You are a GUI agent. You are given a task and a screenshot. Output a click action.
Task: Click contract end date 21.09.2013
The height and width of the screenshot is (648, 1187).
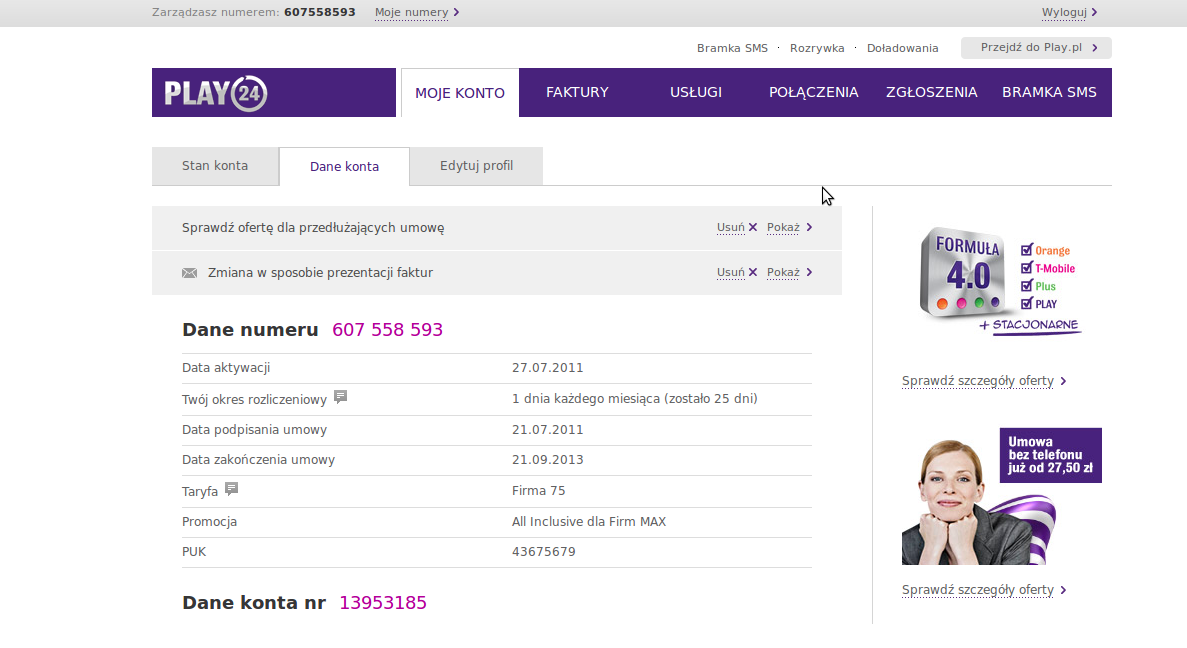pyautogui.click(x=547, y=460)
